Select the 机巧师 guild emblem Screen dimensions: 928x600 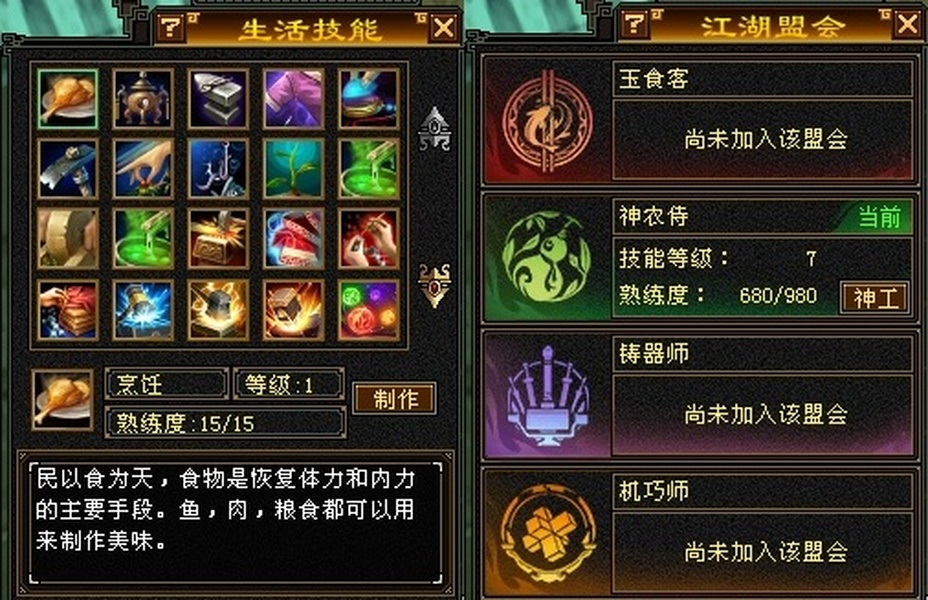(x=547, y=533)
